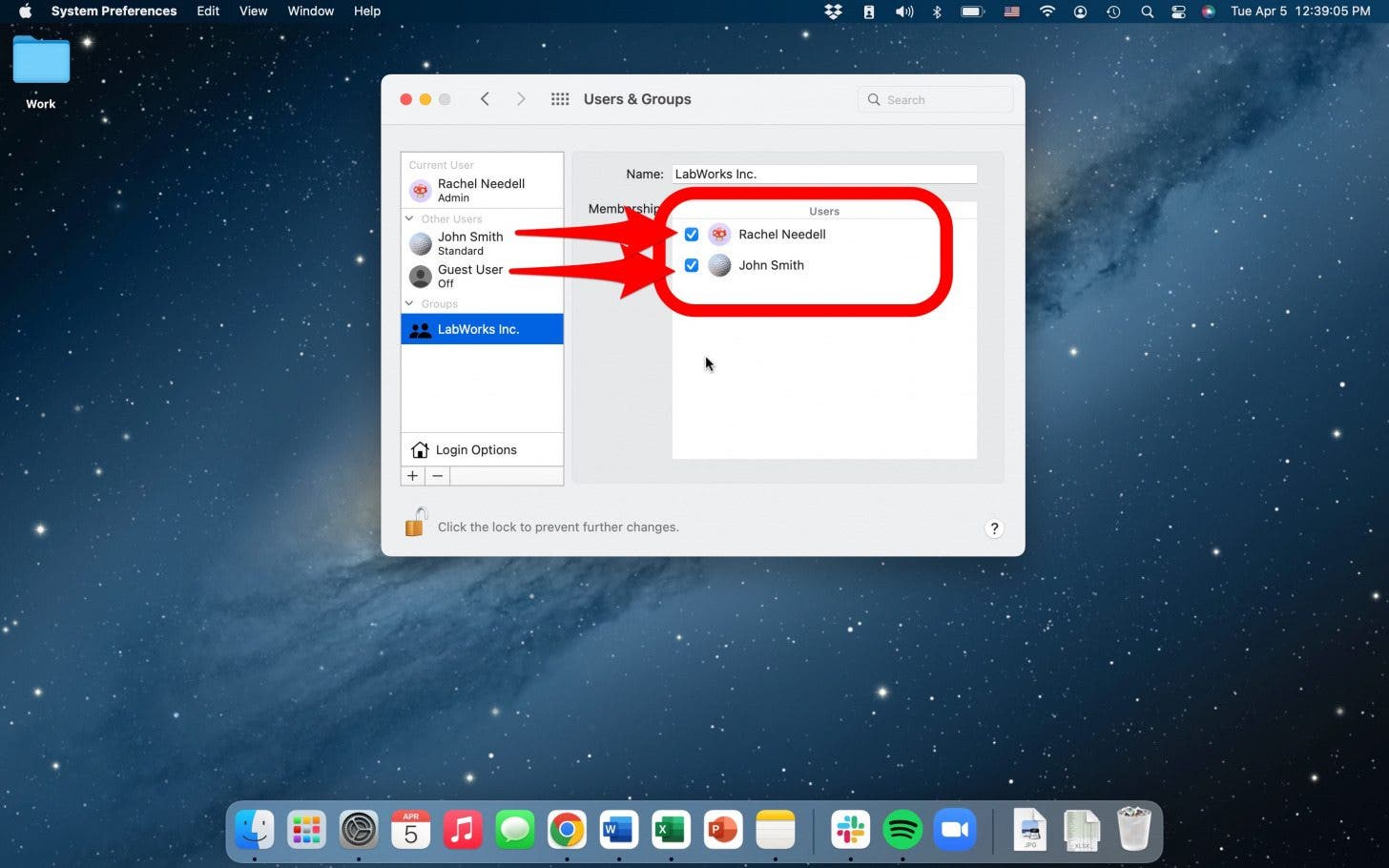Open Finder from the Dock
Viewport: 1389px width, 868px height.
(x=255, y=831)
